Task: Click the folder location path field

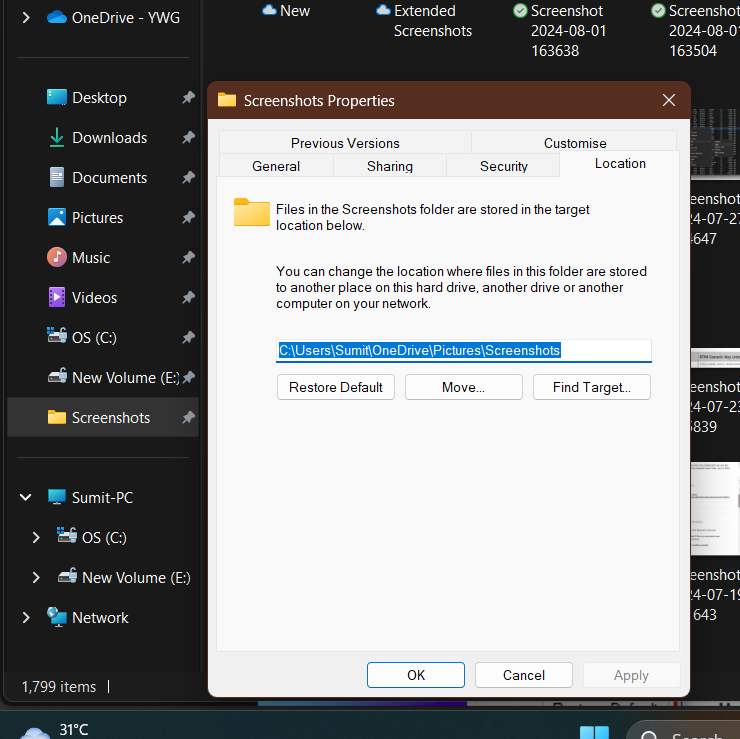Action: (x=463, y=351)
